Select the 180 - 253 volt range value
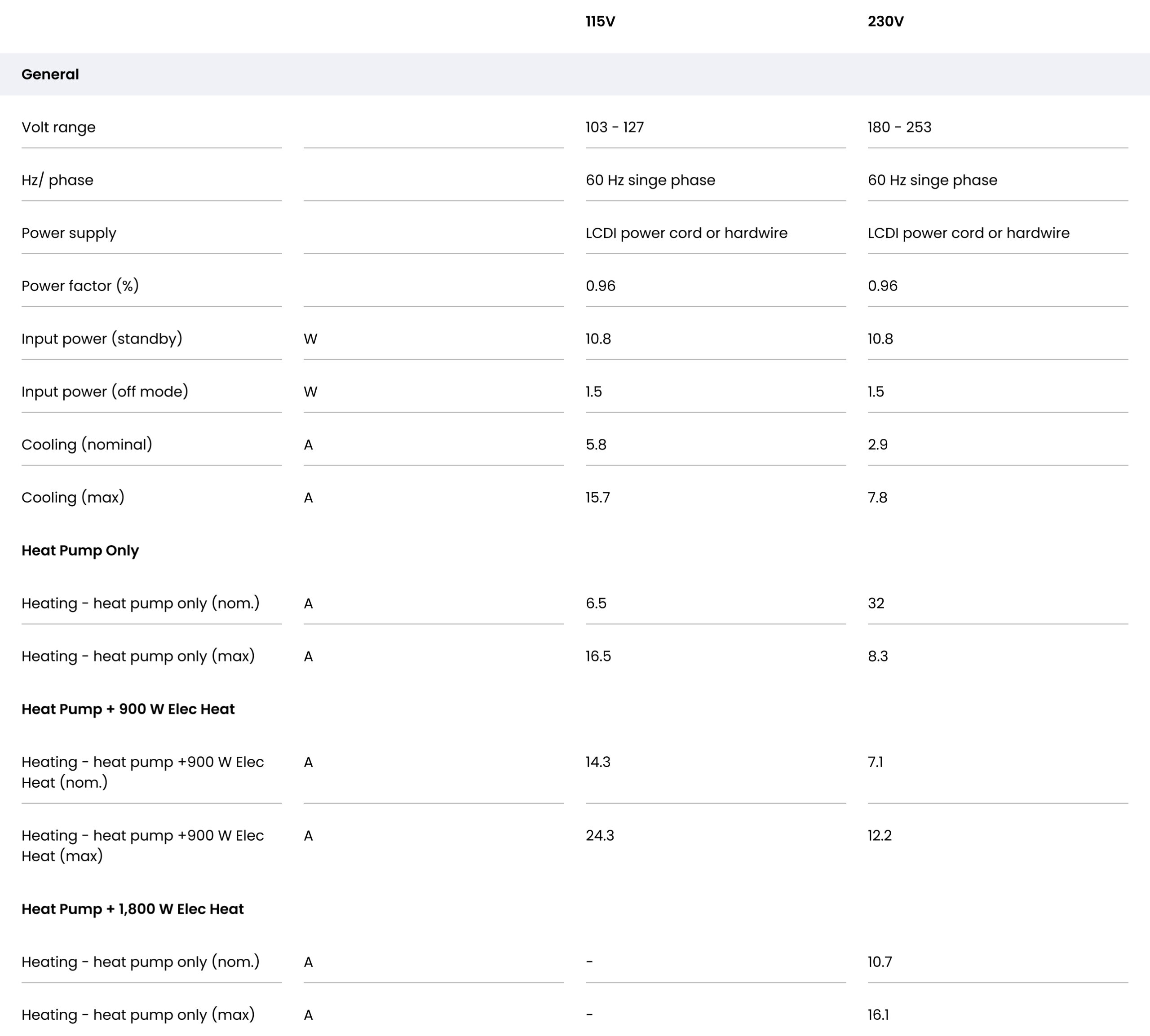 [x=899, y=127]
